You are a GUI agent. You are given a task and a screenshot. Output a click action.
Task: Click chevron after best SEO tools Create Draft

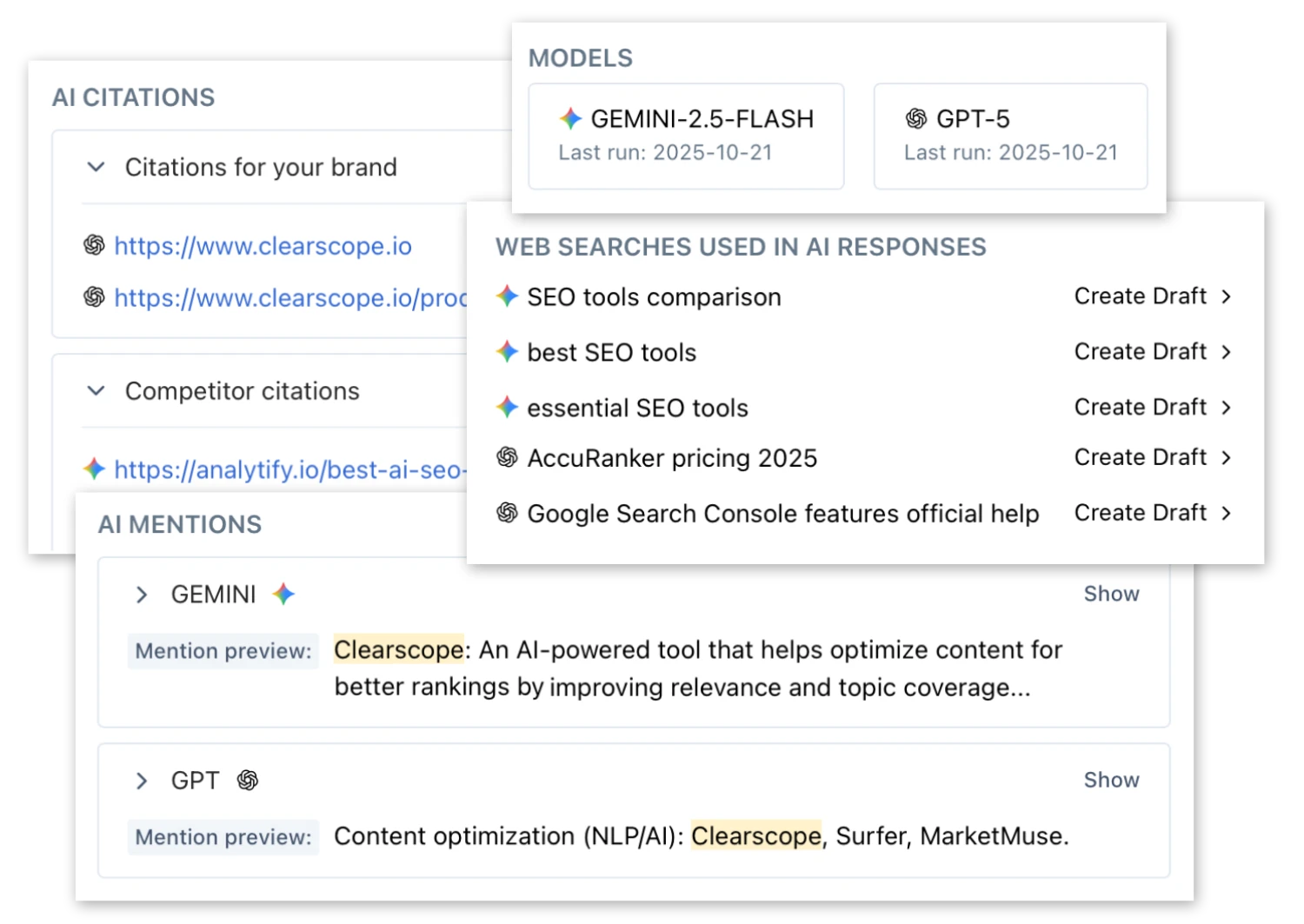point(1227,352)
